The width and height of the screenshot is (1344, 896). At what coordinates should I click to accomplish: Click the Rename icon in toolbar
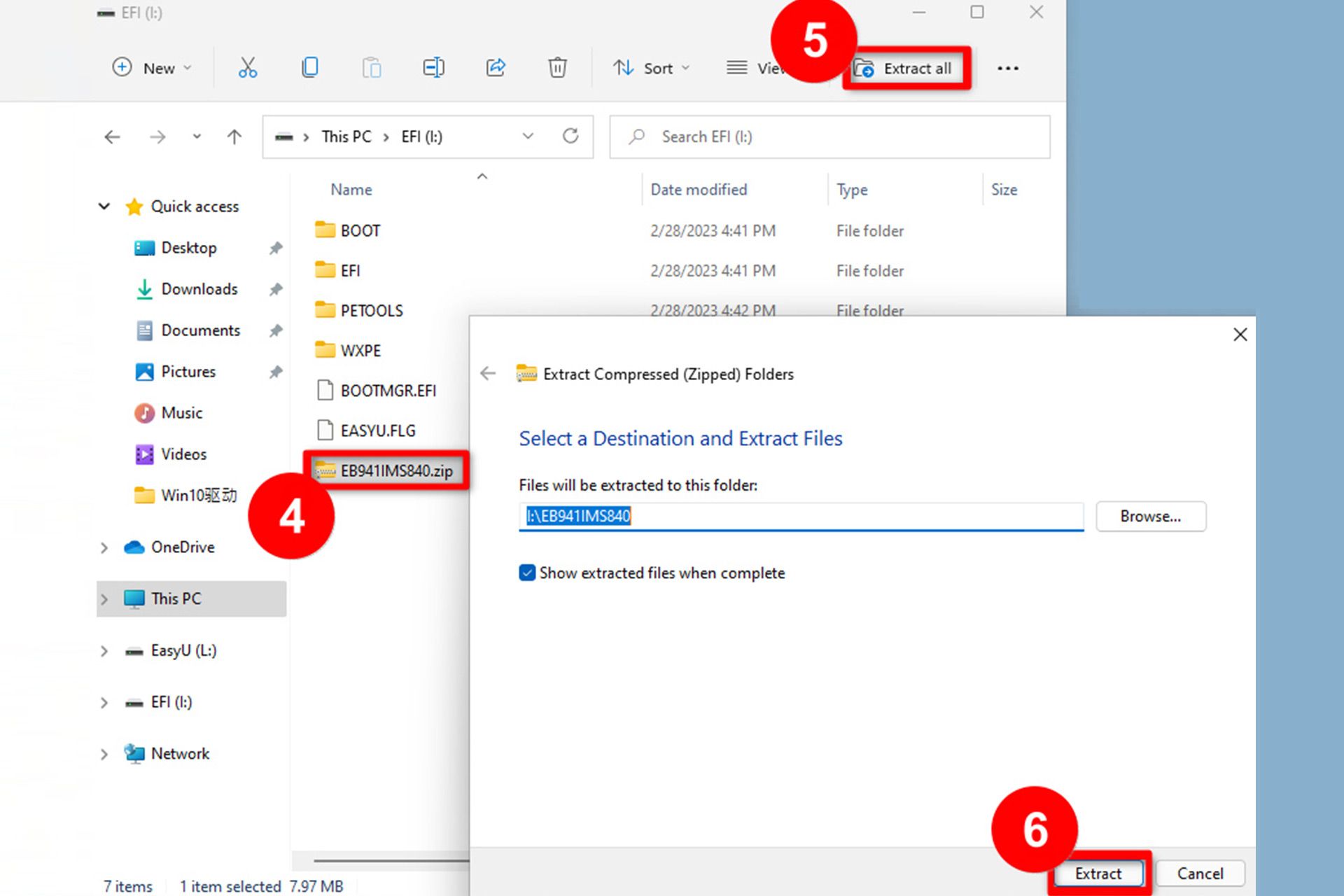tap(433, 68)
